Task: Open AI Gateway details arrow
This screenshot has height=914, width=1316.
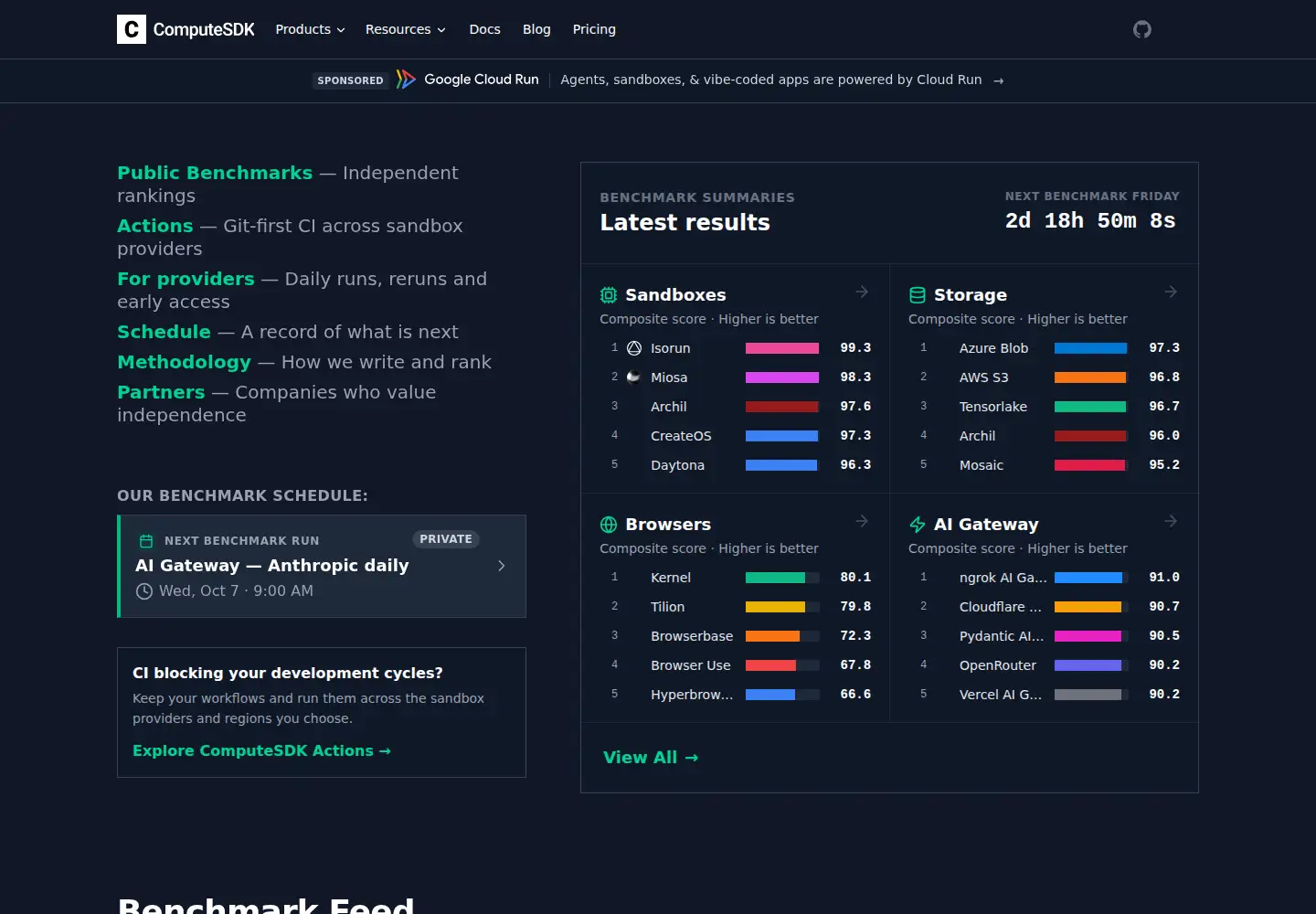Action: (x=1171, y=521)
